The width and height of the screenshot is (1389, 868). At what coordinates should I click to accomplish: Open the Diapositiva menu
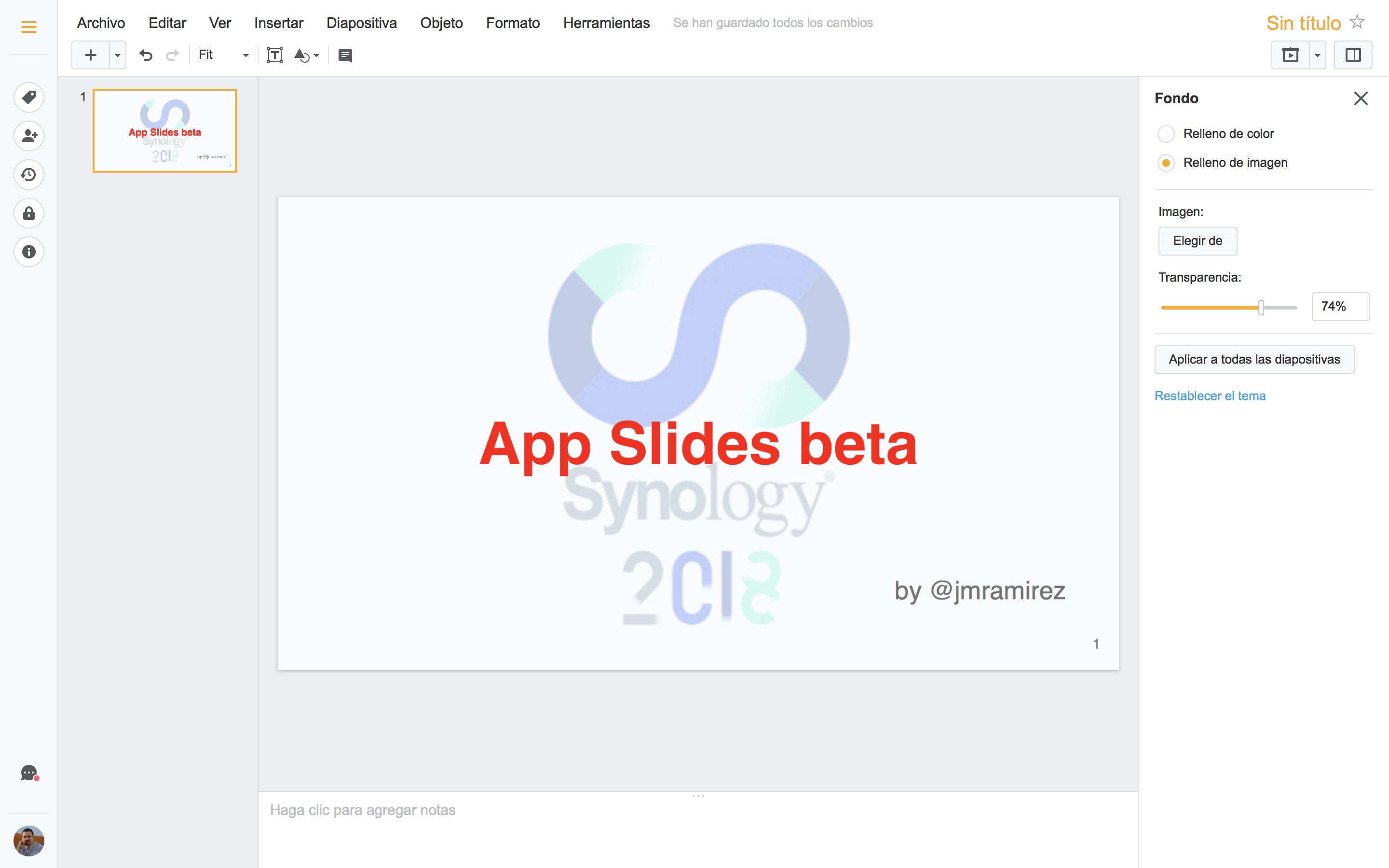[361, 23]
